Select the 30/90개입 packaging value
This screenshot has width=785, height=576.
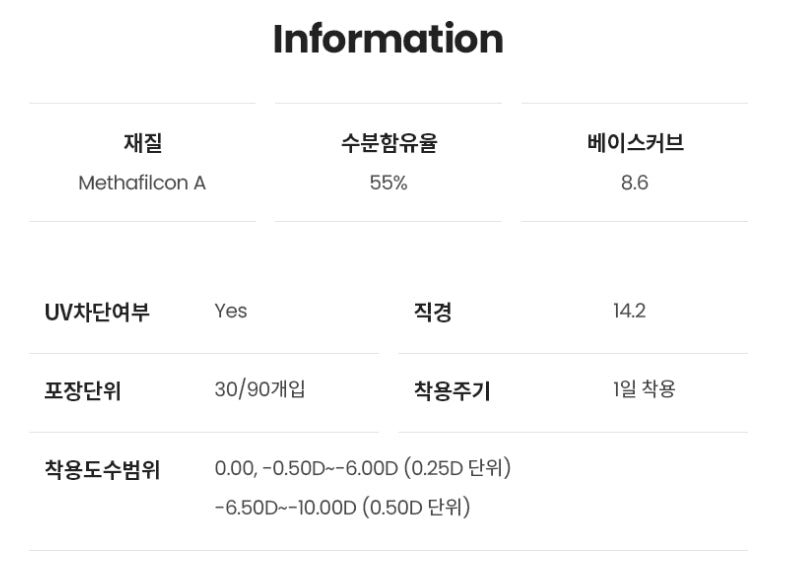(x=260, y=389)
